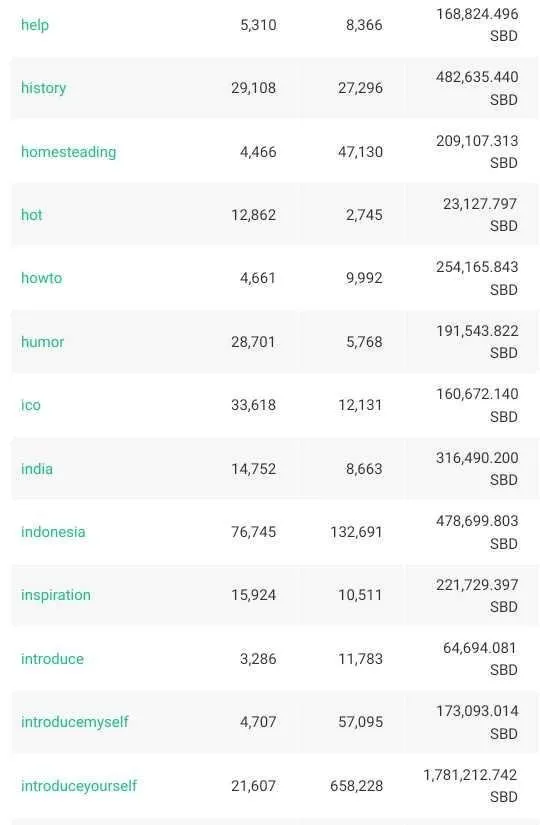Open the introduceyourself tag link
This screenshot has width=540, height=825.
pos(79,786)
